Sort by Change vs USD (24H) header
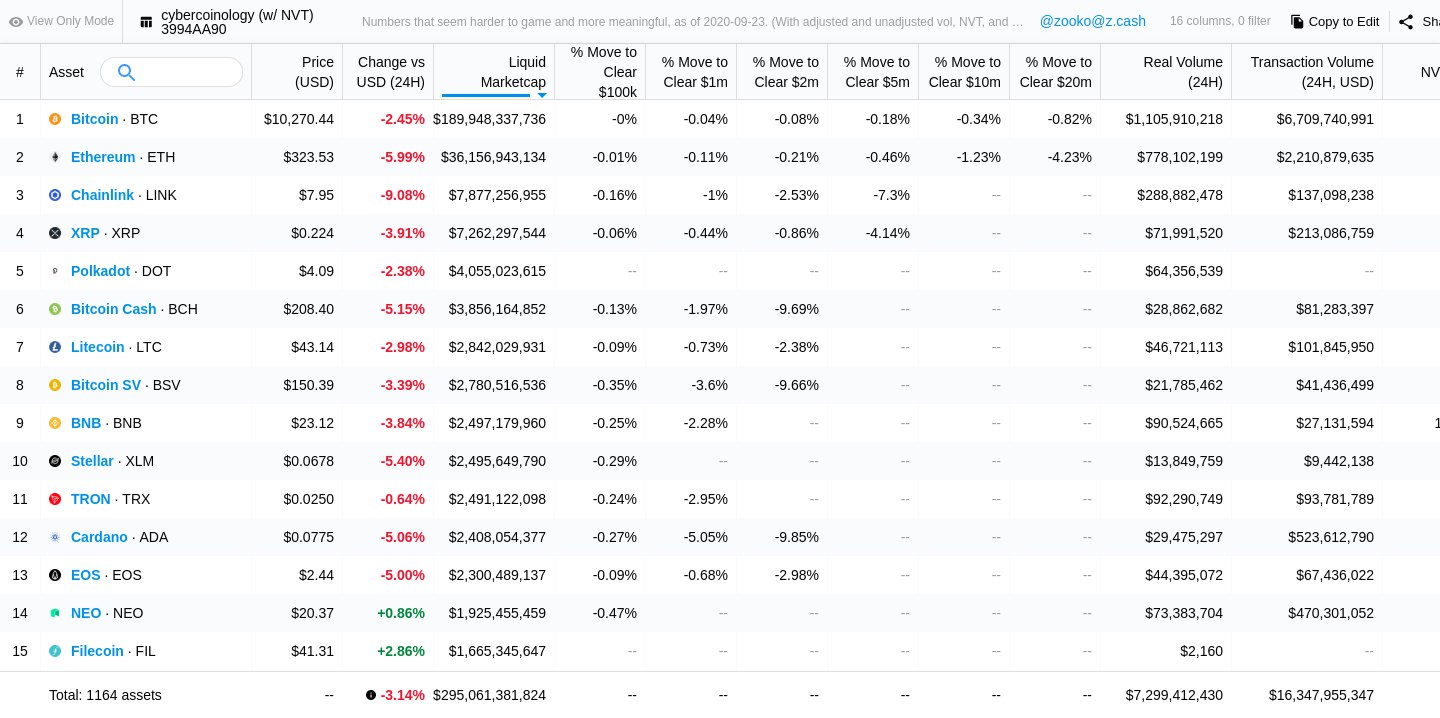The height and width of the screenshot is (718, 1440). tap(390, 72)
